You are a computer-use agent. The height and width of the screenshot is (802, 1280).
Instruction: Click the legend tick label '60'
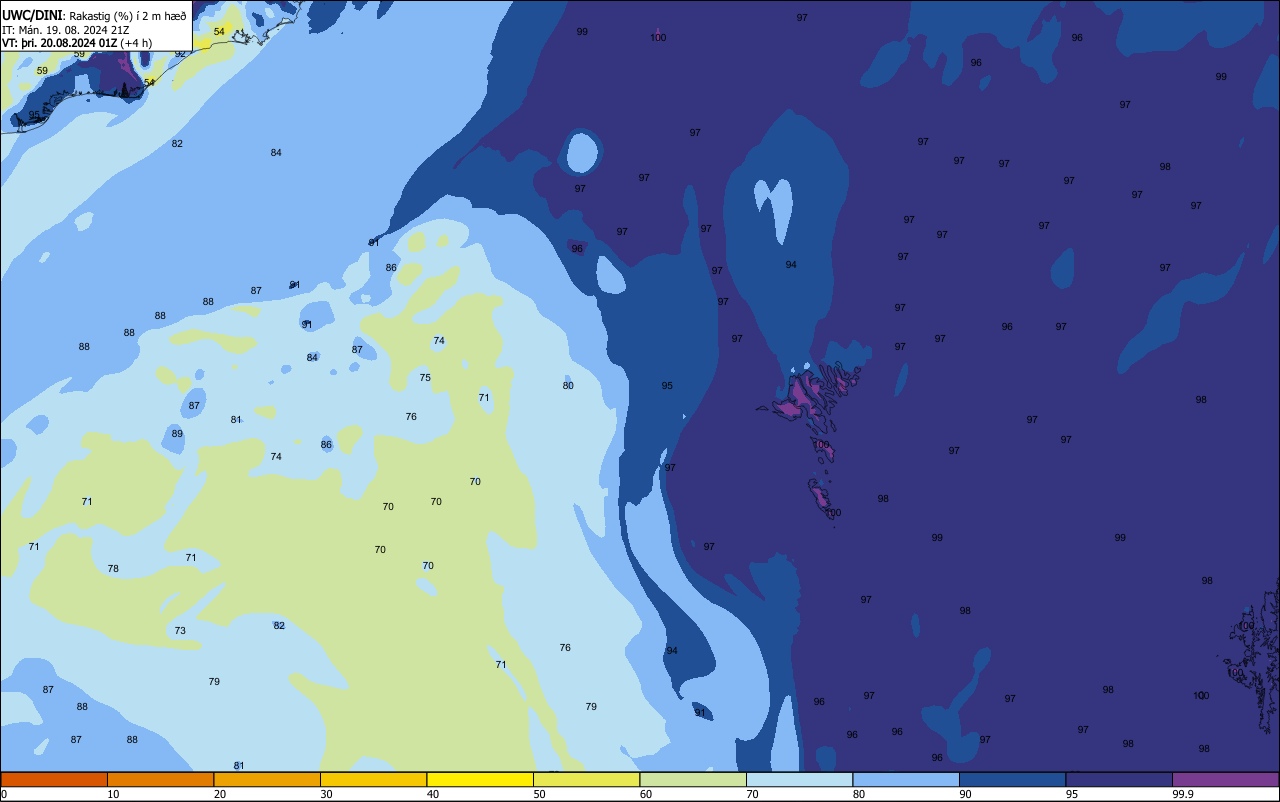pos(646,794)
